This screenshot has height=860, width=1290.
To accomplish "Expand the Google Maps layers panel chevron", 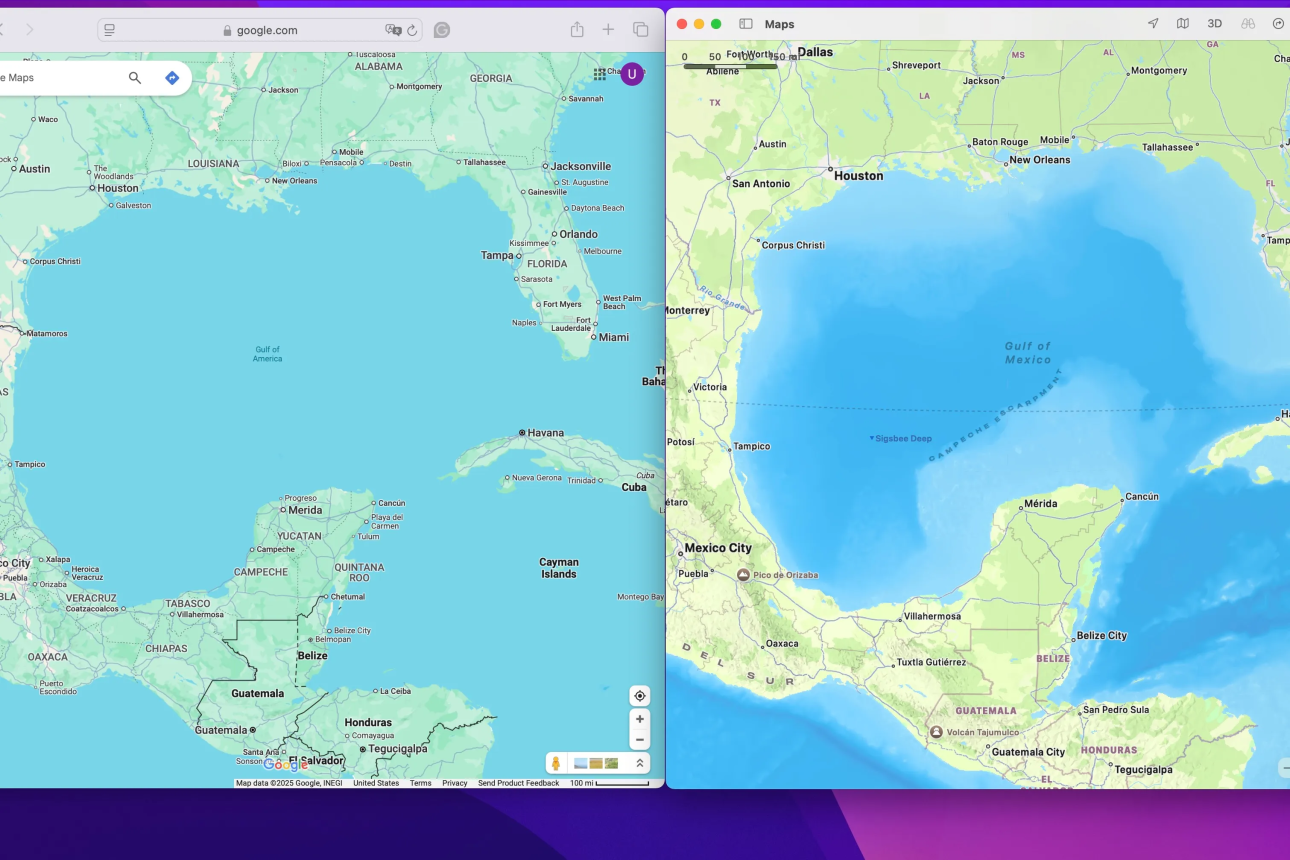I will tap(640, 763).
